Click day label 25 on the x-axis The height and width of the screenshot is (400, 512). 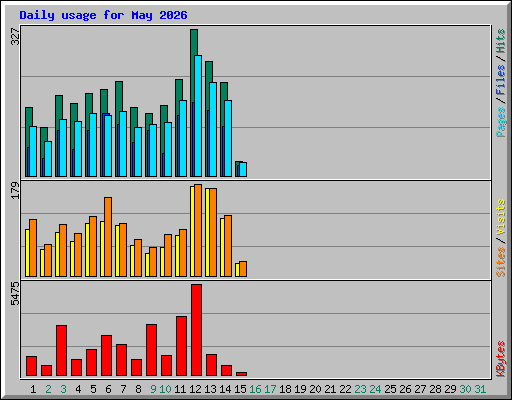point(390,389)
